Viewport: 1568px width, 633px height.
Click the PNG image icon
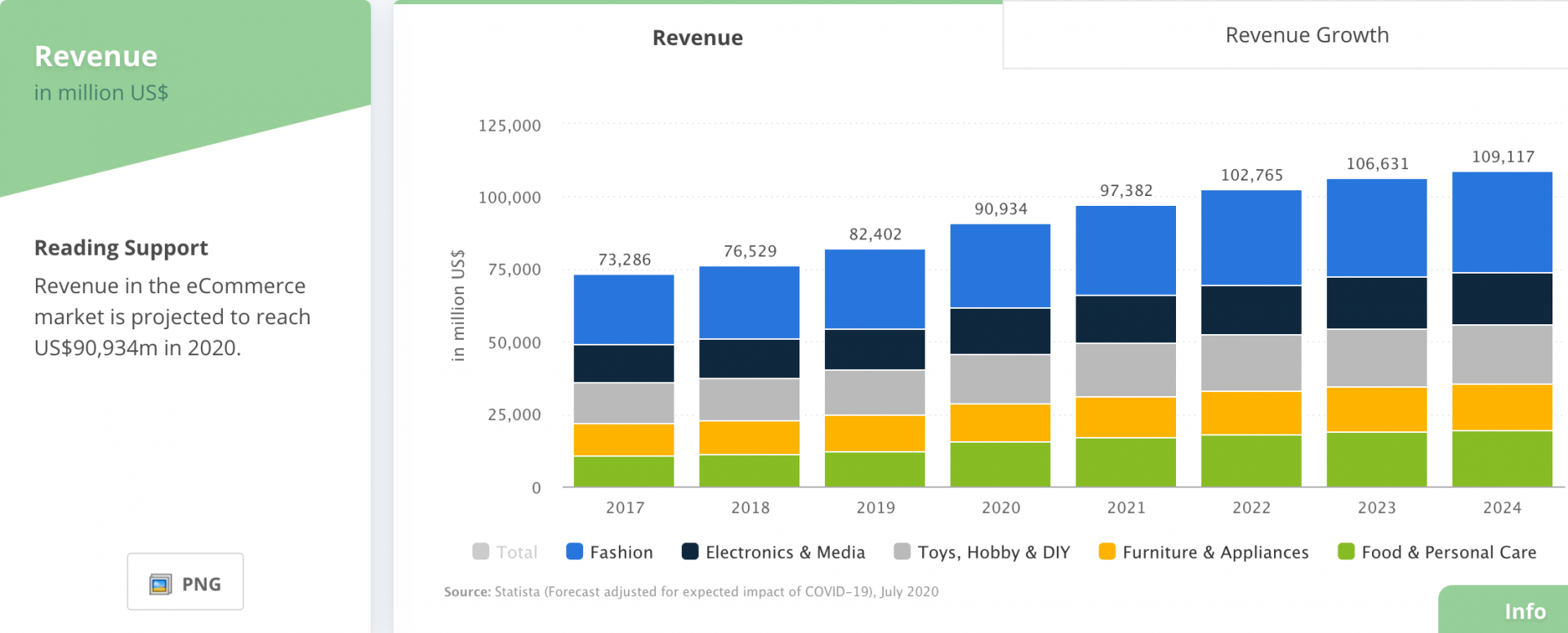coord(161,584)
